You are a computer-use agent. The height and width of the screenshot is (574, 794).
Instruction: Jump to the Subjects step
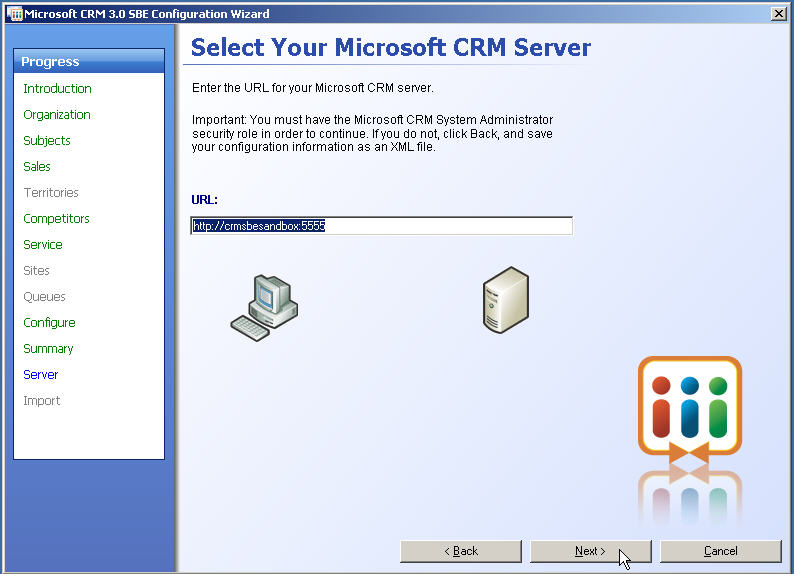[x=47, y=141]
